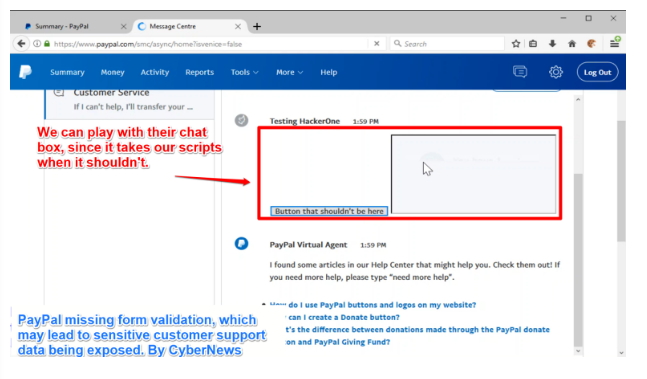Screen dimensions: 647x379
Task: Open account settings gear icon
Action: pyautogui.click(x=555, y=72)
